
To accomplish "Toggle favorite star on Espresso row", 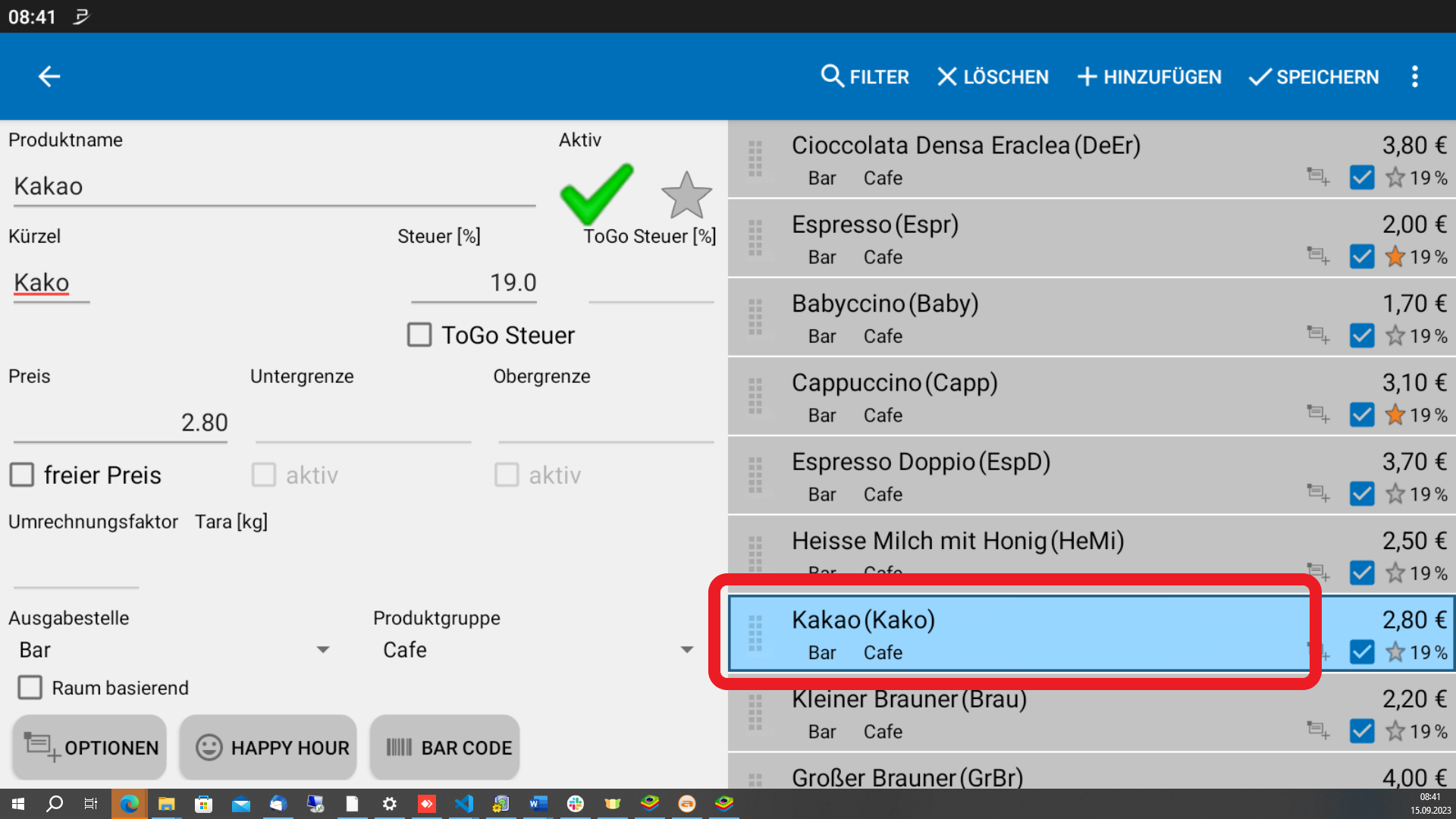I will pyautogui.click(x=1395, y=257).
